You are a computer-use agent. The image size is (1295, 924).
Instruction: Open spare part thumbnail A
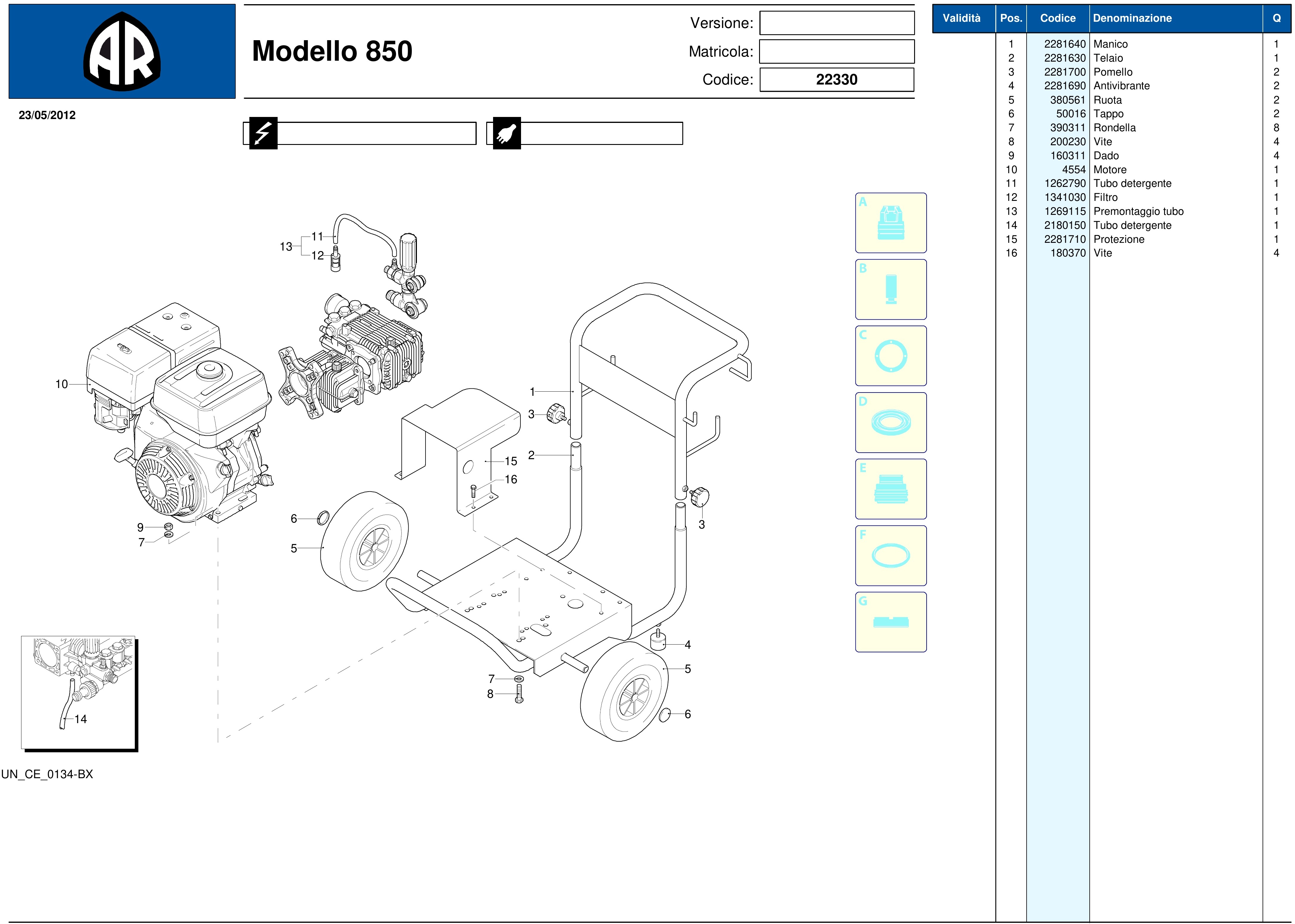coord(890,223)
